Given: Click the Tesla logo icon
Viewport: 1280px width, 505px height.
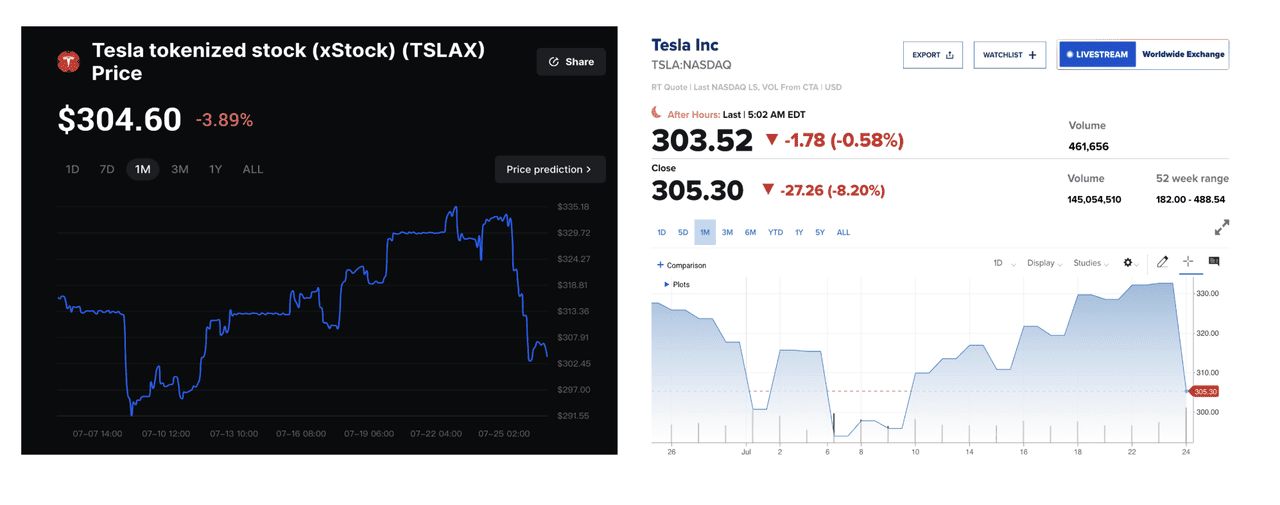Looking at the screenshot, I should (x=69, y=62).
